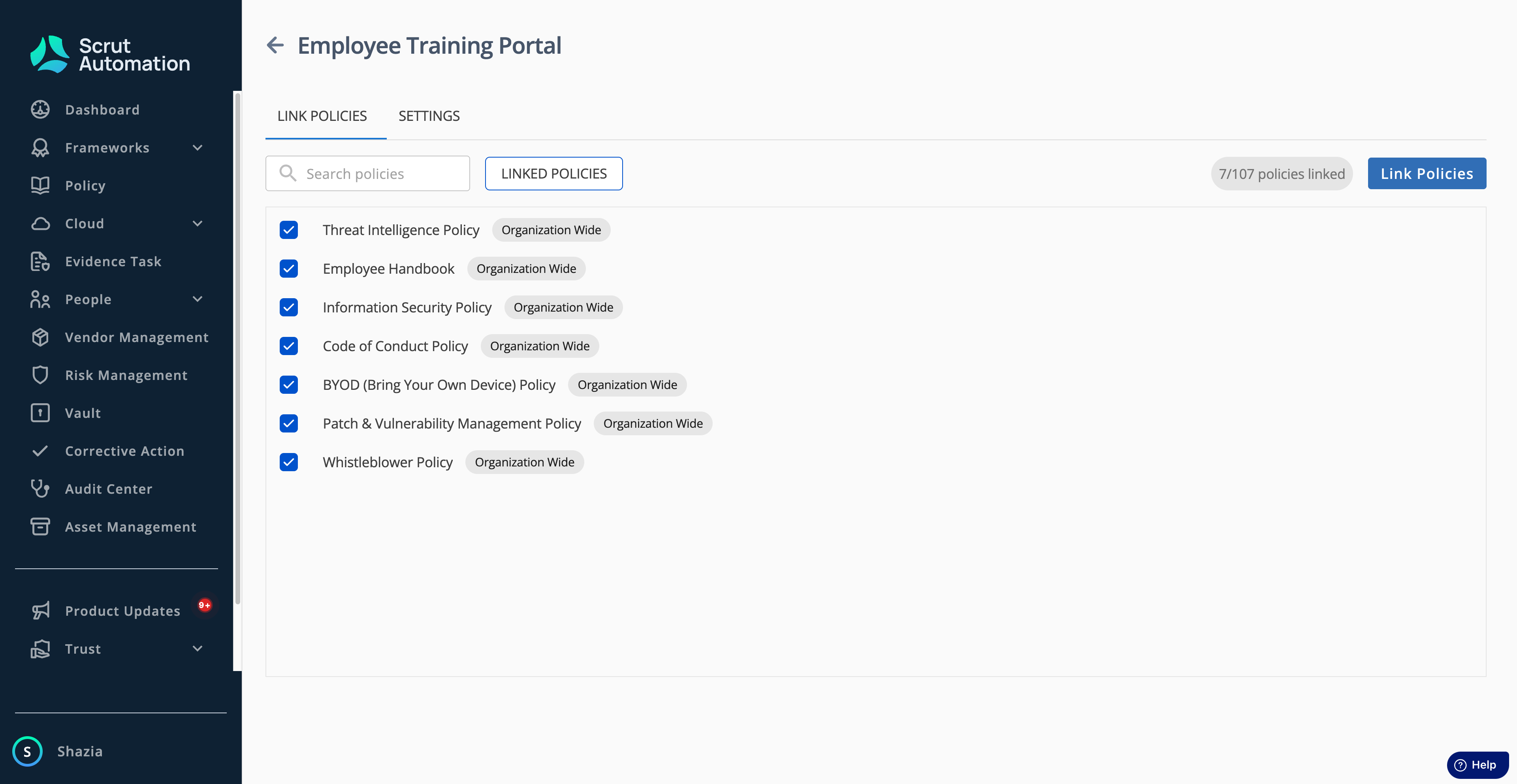Open Evidence Task page
The height and width of the screenshot is (784, 1517).
click(x=113, y=261)
